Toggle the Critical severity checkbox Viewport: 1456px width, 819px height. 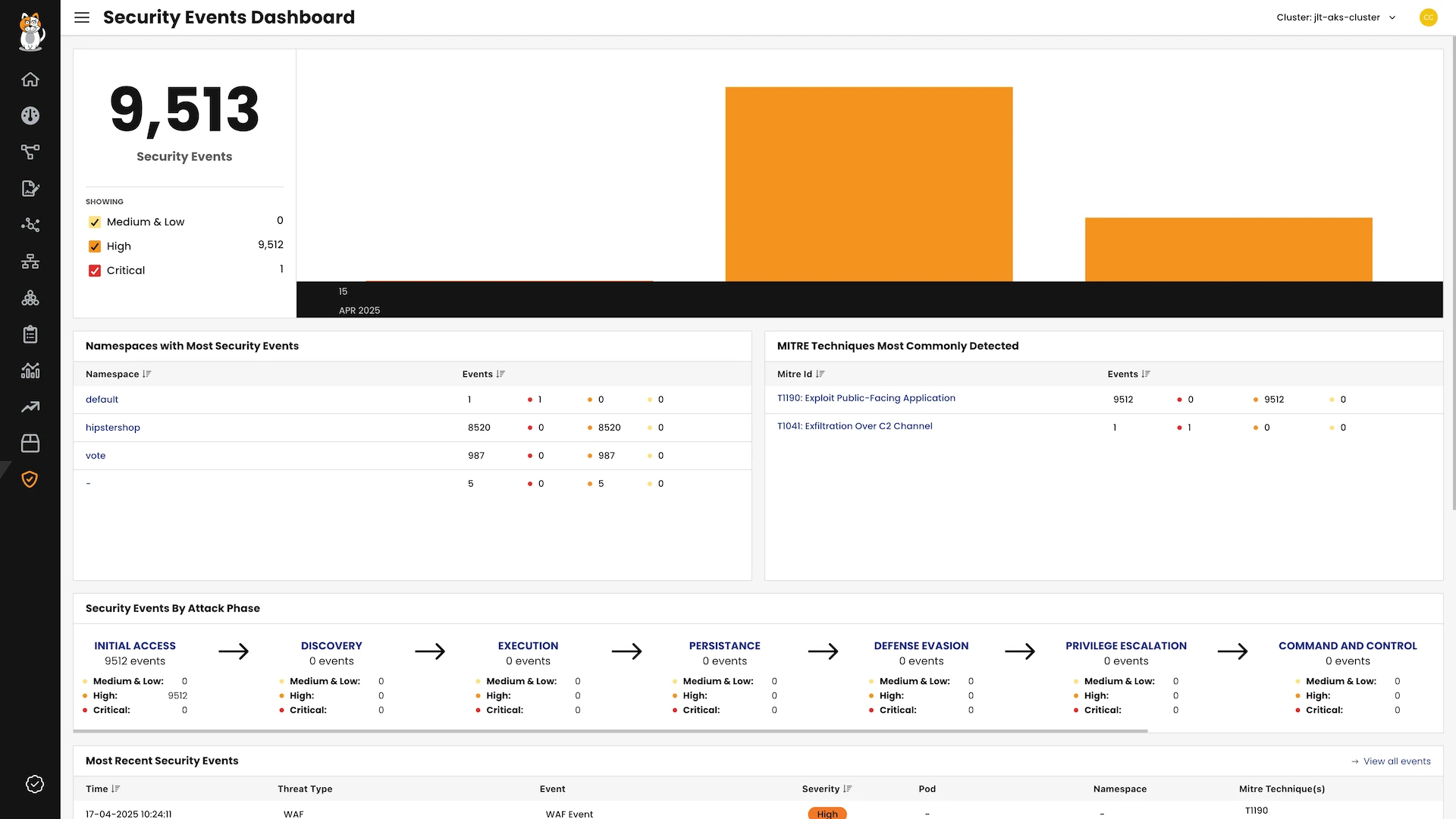click(95, 271)
